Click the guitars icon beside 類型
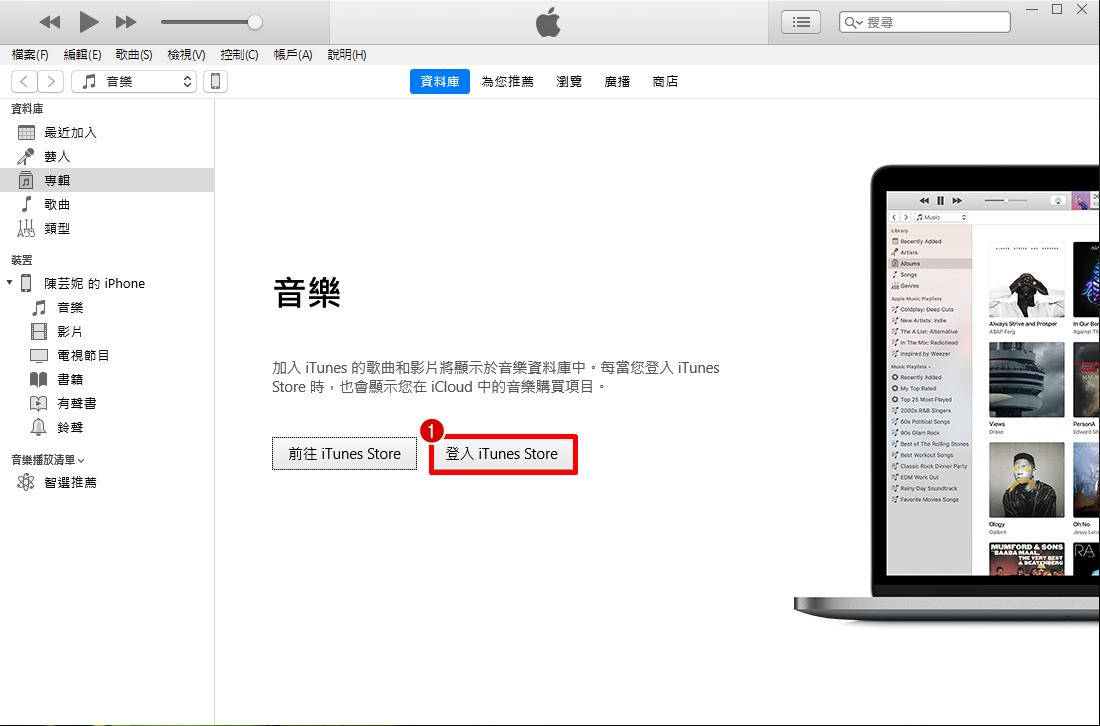The height and width of the screenshot is (726, 1100). tap(26, 228)
